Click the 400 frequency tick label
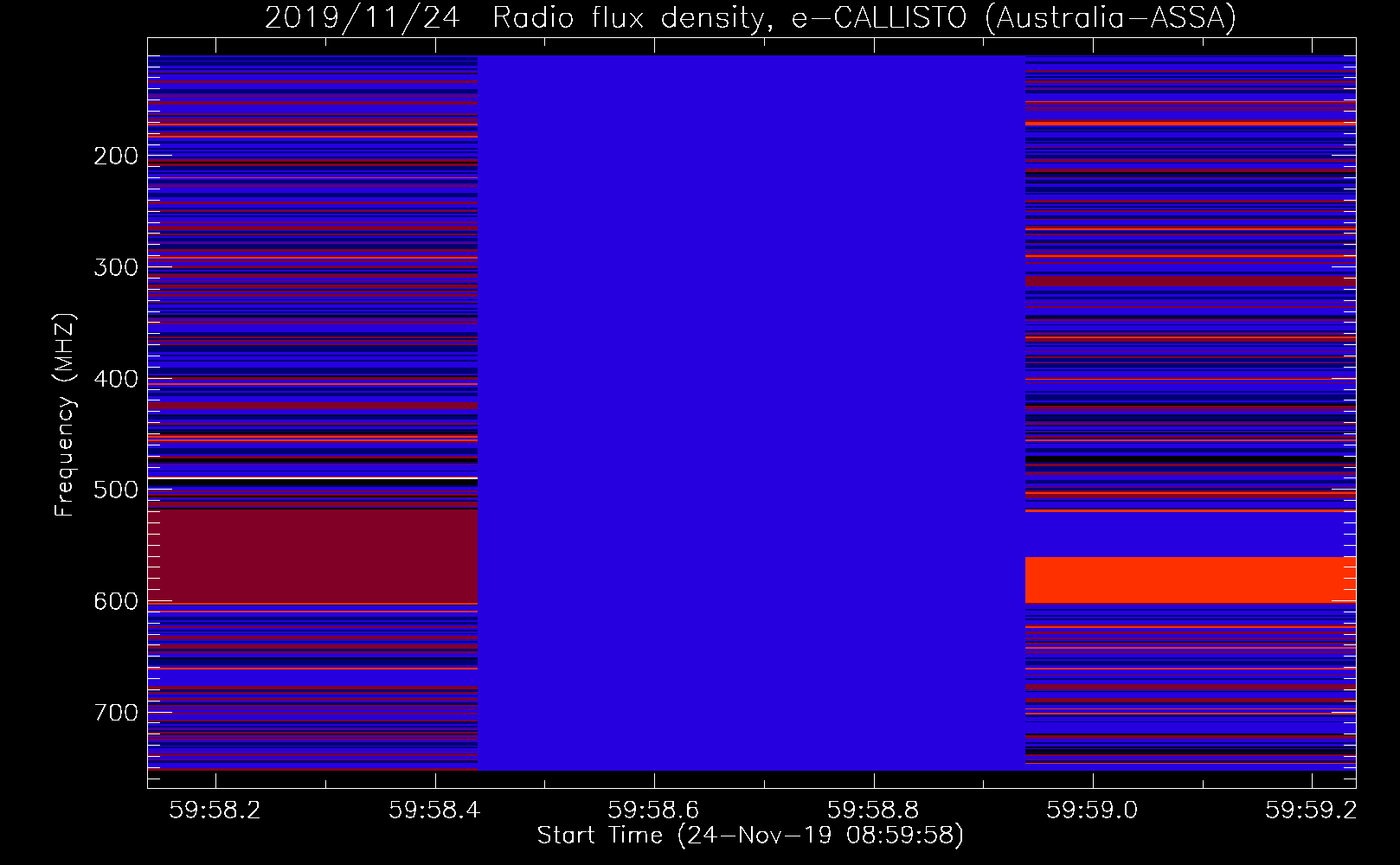1400x865 pixels. [116, 379]
